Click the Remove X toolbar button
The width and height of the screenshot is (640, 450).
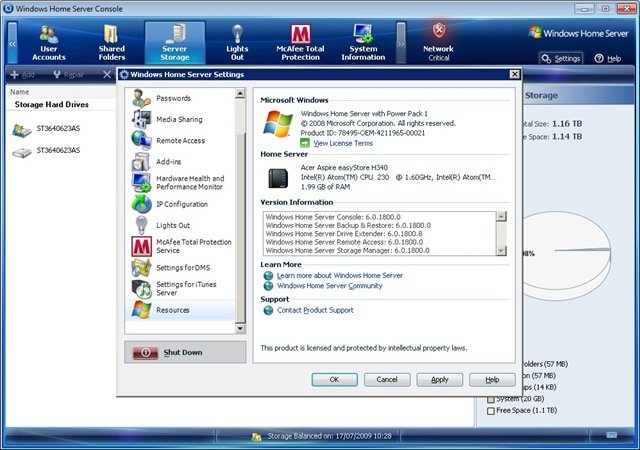point(107,75)
